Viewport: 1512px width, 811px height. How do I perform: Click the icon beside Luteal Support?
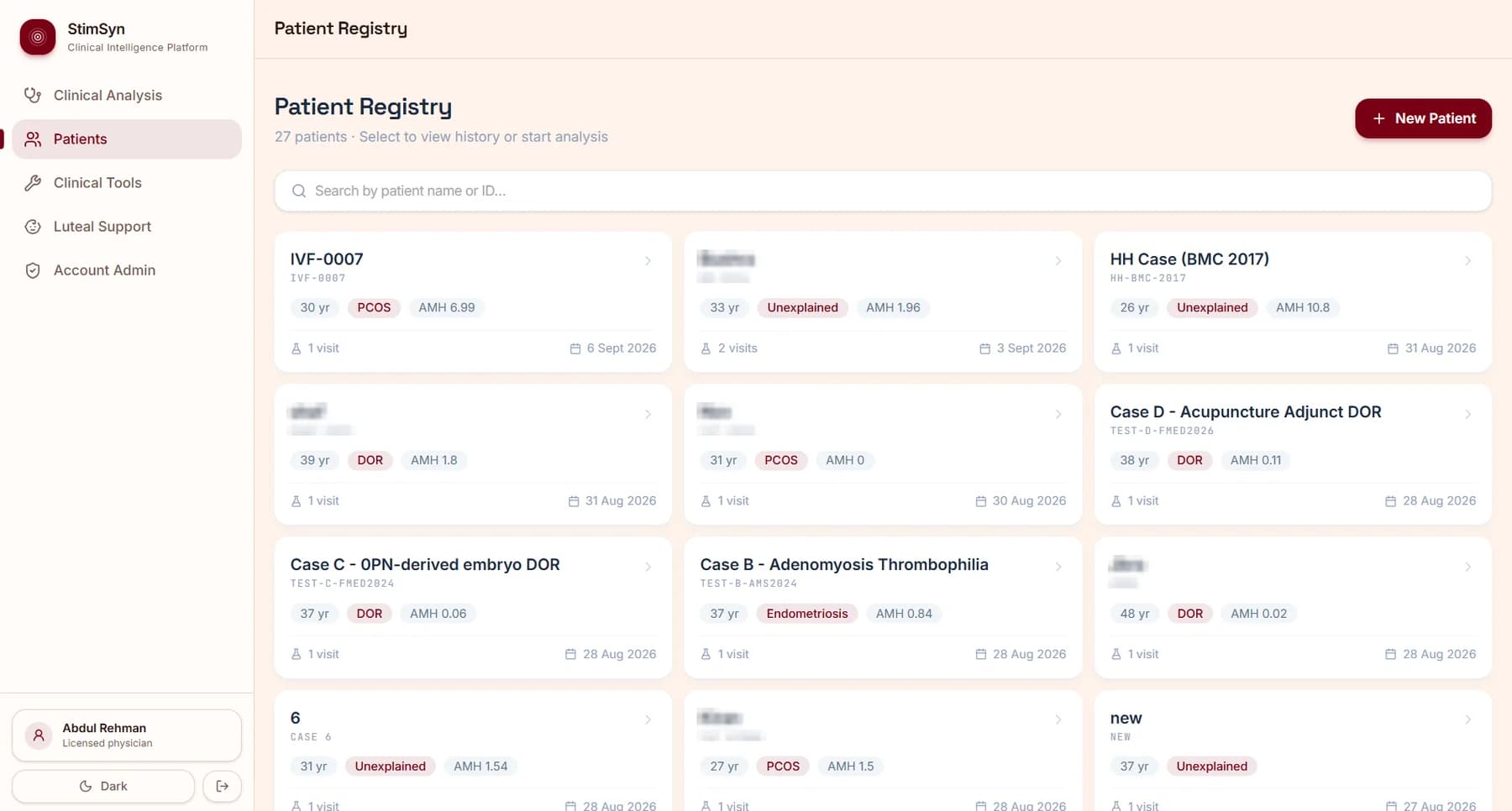tap(33, 226)
